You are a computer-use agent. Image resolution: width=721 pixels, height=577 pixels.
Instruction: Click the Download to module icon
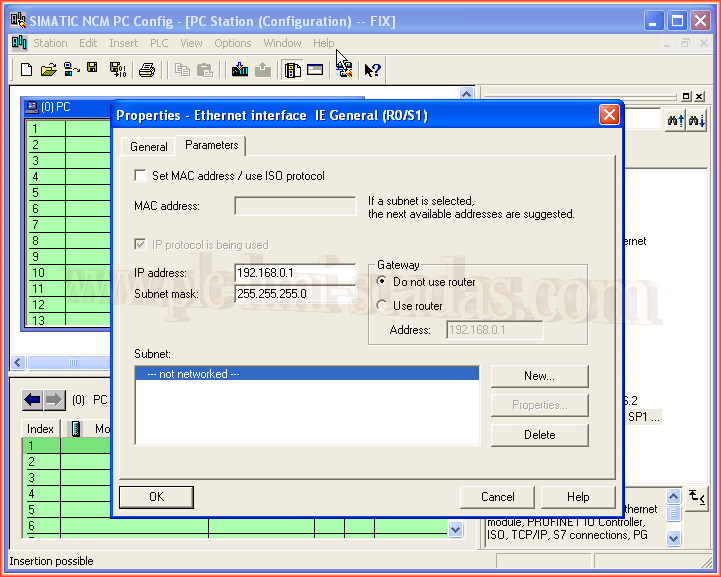pyautogui.click(x=240, y=70)
